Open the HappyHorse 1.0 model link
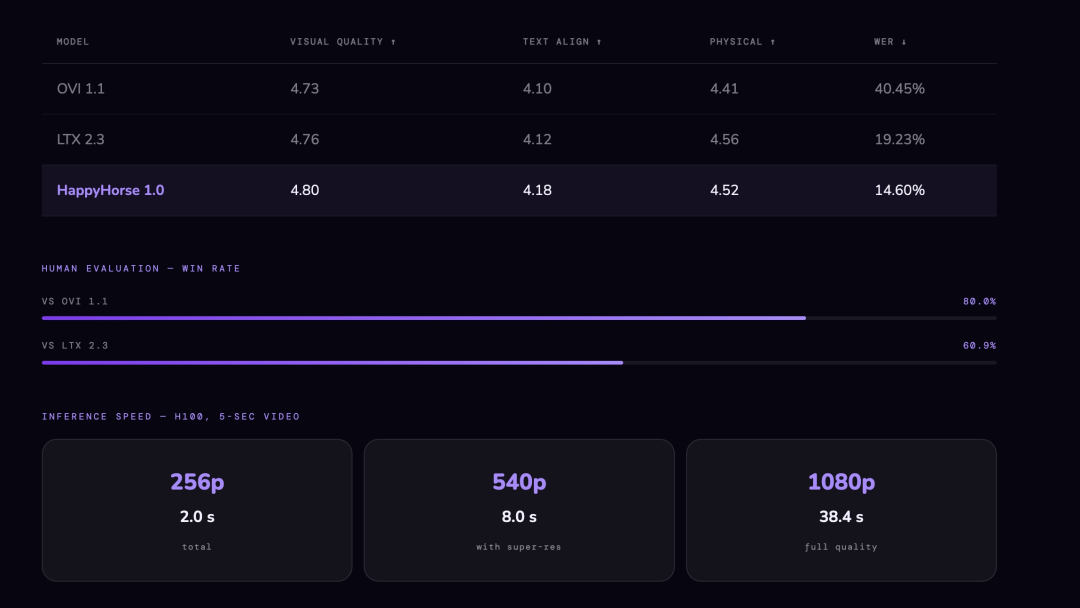Viewport: 1080px width, 608px height. tap(110, 190)
